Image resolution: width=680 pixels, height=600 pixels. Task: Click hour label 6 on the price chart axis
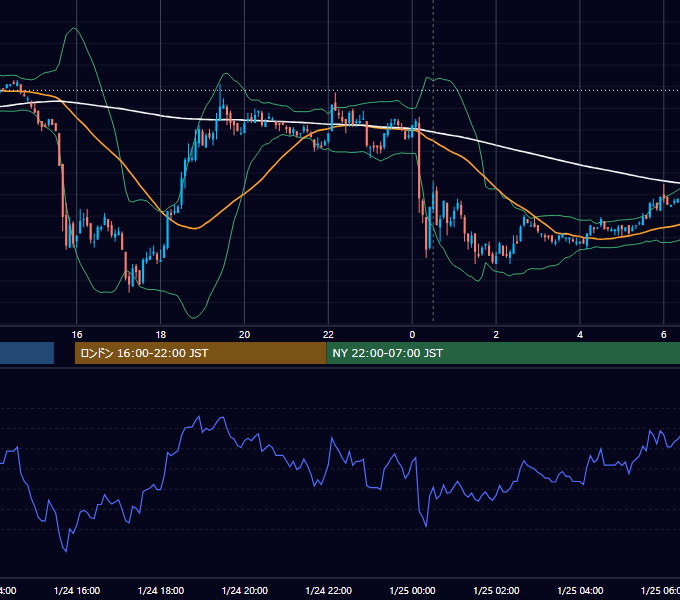coord(664,335)
